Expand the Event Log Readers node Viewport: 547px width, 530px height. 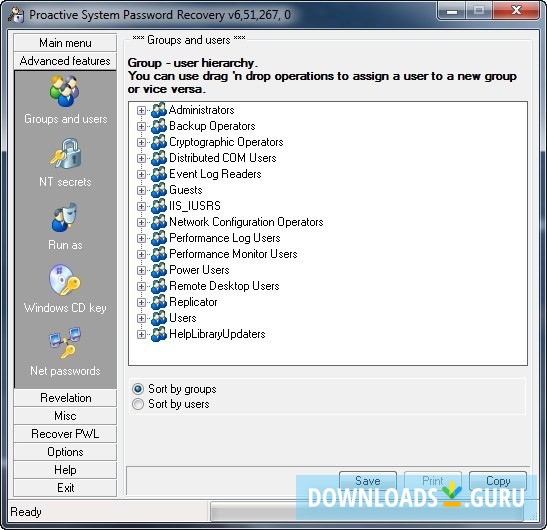(x=141, y=174)
